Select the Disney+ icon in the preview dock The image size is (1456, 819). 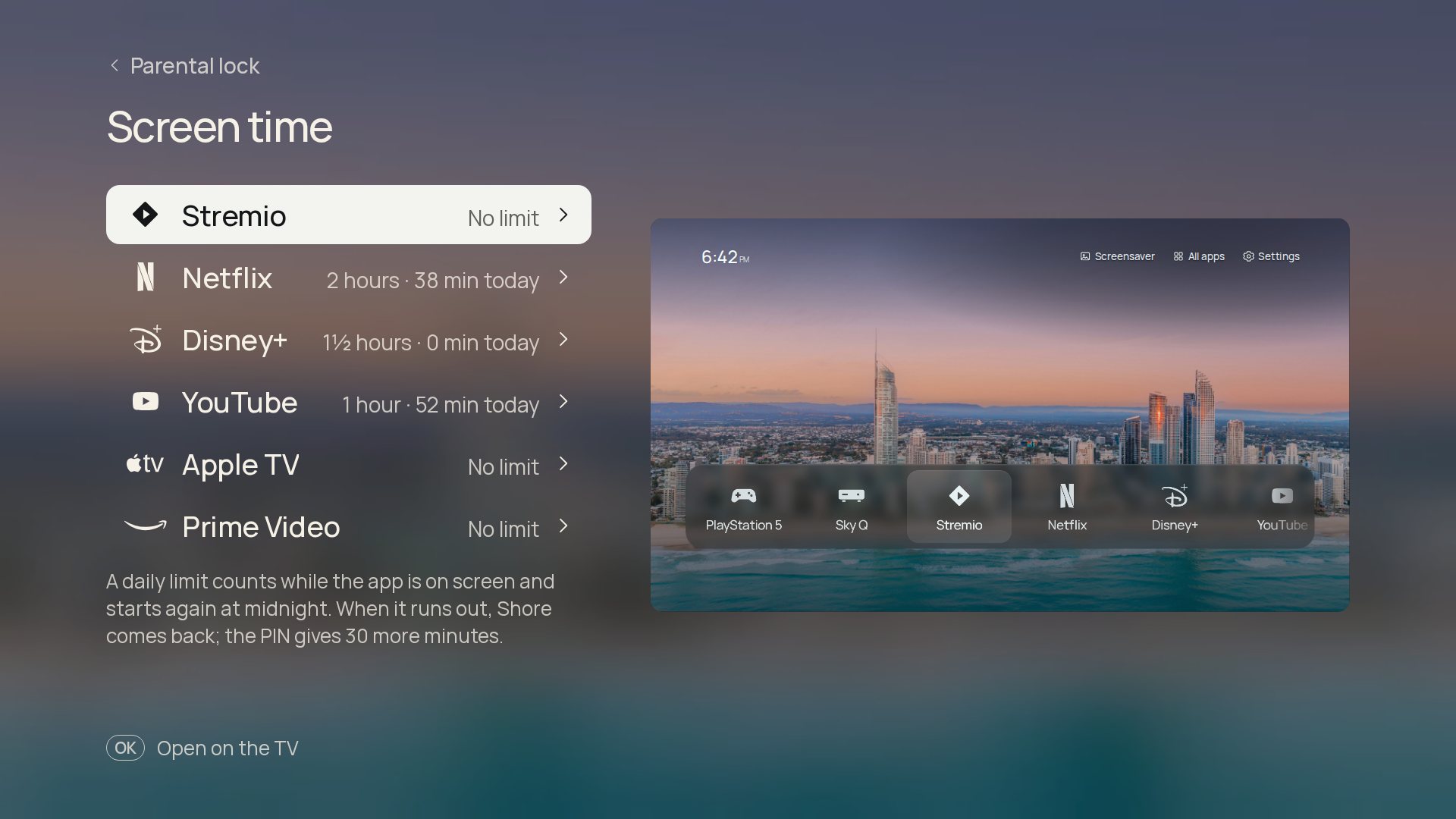click(x=1175, y=496)
